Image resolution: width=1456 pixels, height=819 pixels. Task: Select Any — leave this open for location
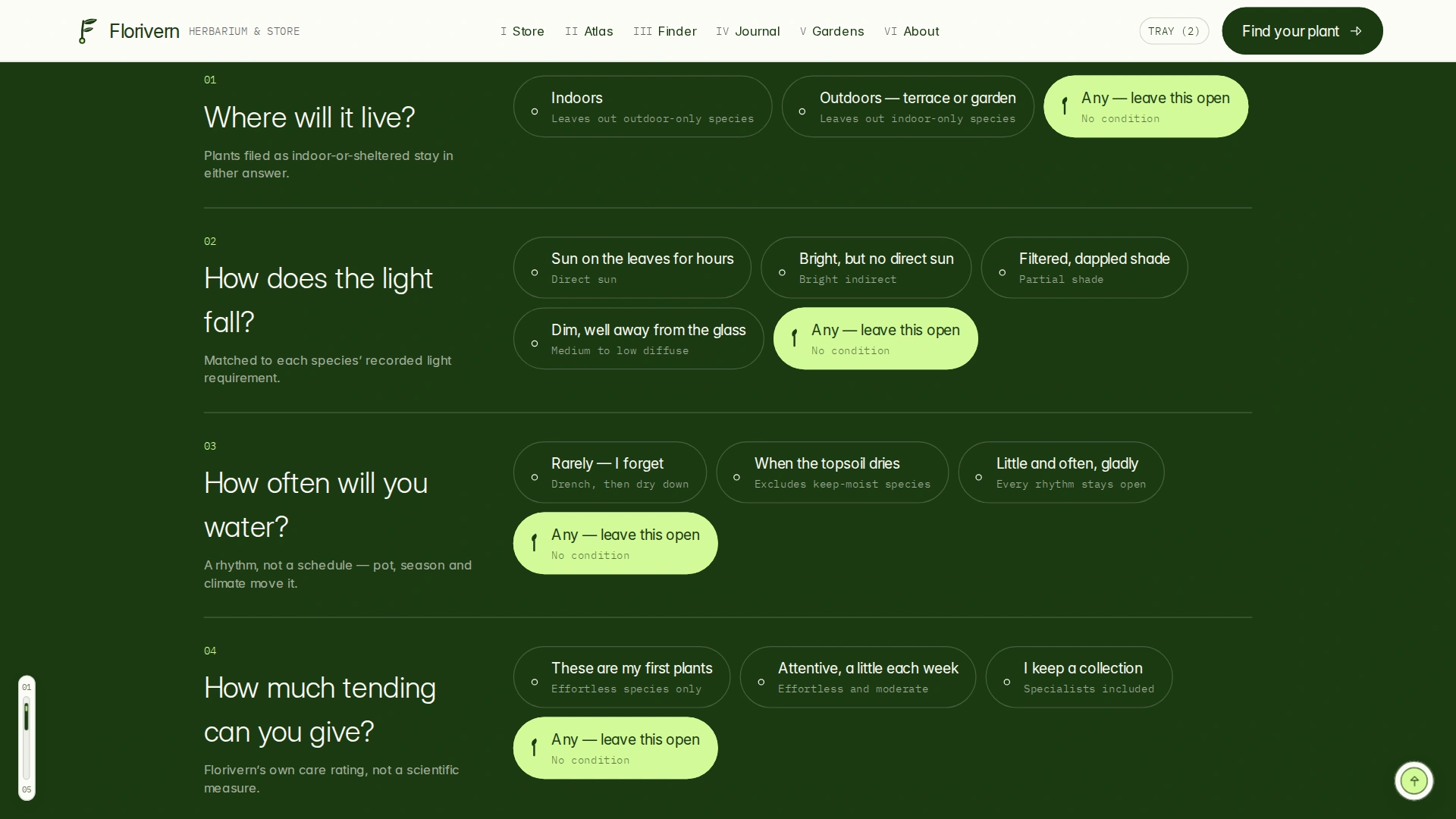coord(1145,106)
